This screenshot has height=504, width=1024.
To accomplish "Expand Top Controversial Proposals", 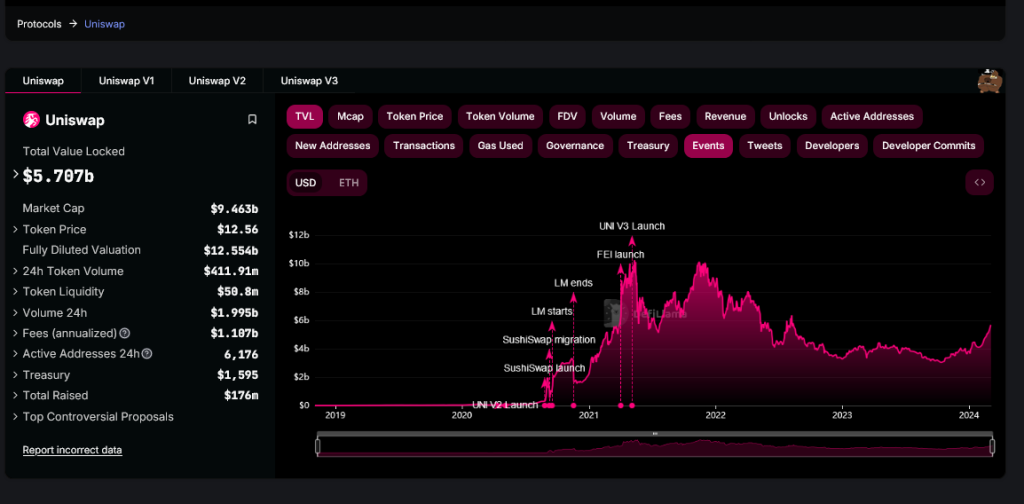I will 15,417.
